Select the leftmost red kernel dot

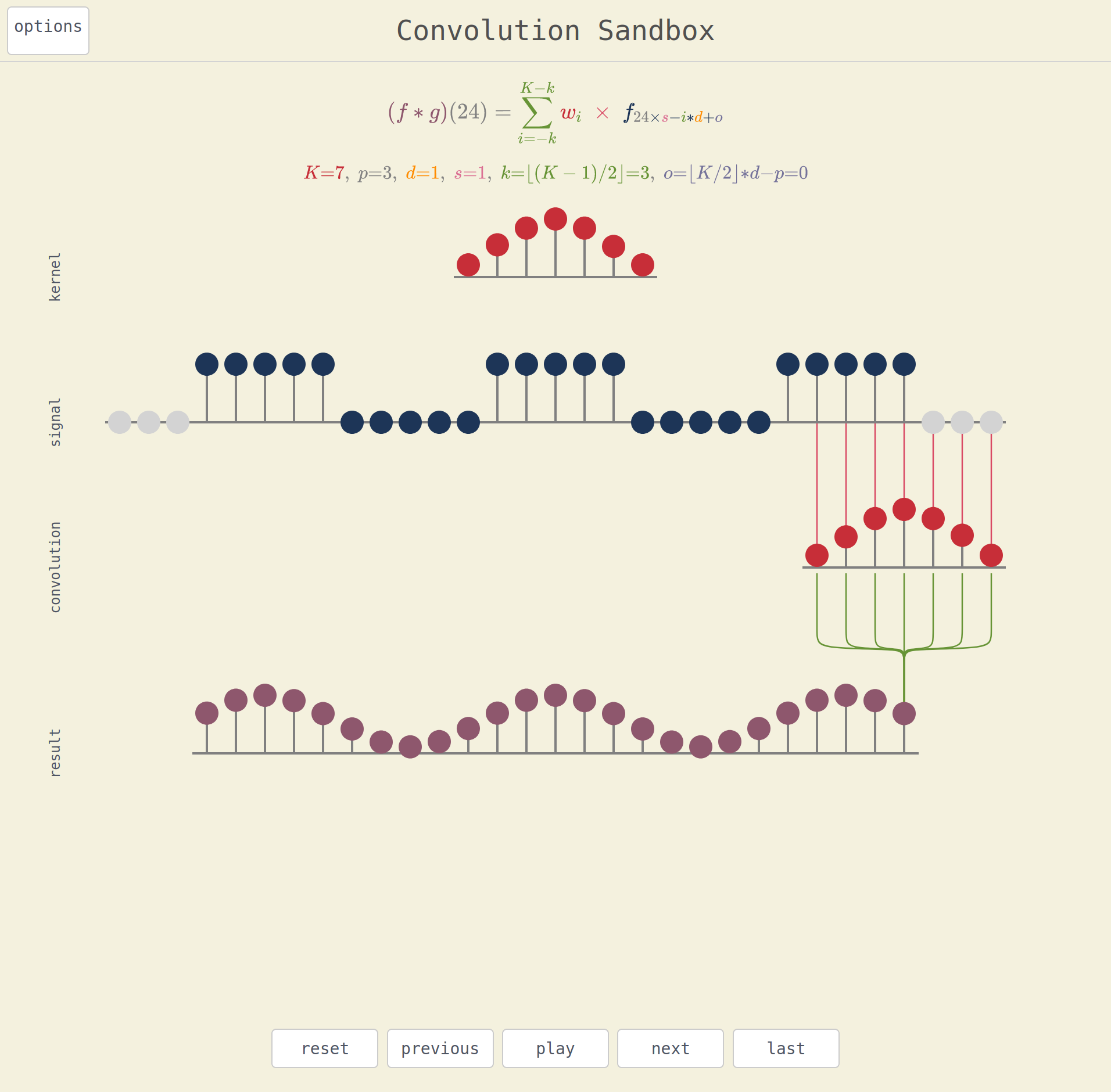click(x=468, y=265)
